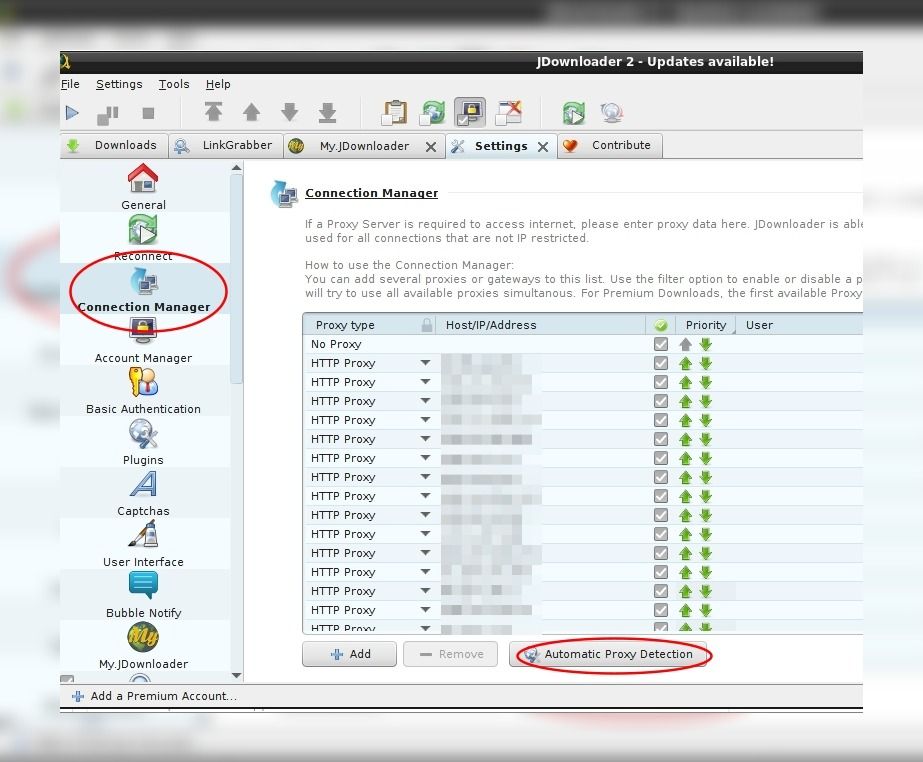Move selection to top arrow icon

point(214,112)
